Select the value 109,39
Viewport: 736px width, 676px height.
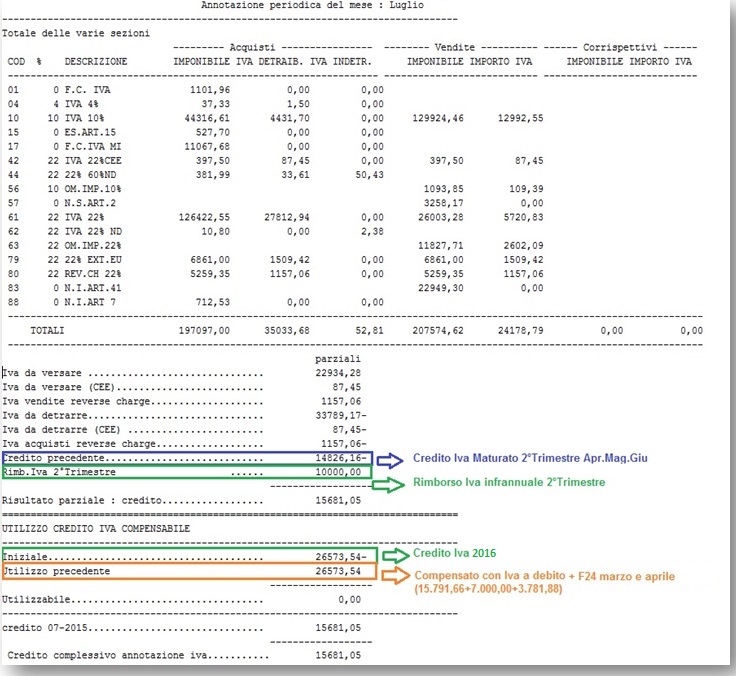(526, 189)
